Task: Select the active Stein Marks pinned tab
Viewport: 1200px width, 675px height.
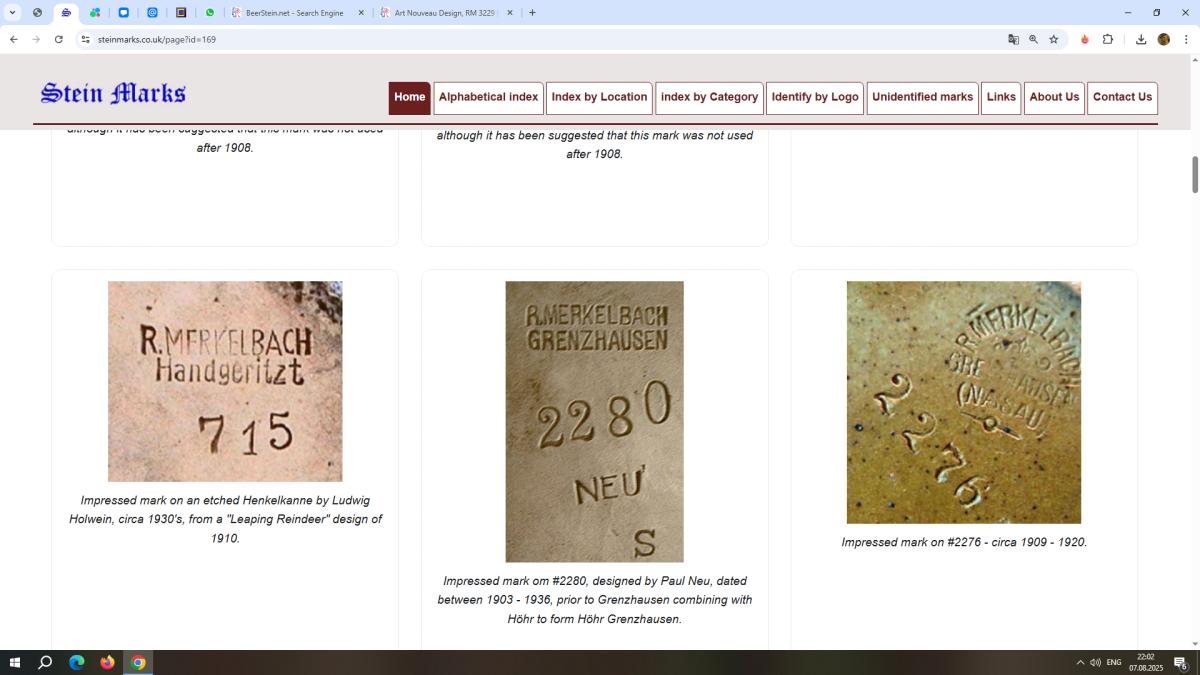Action: point(66,13)
